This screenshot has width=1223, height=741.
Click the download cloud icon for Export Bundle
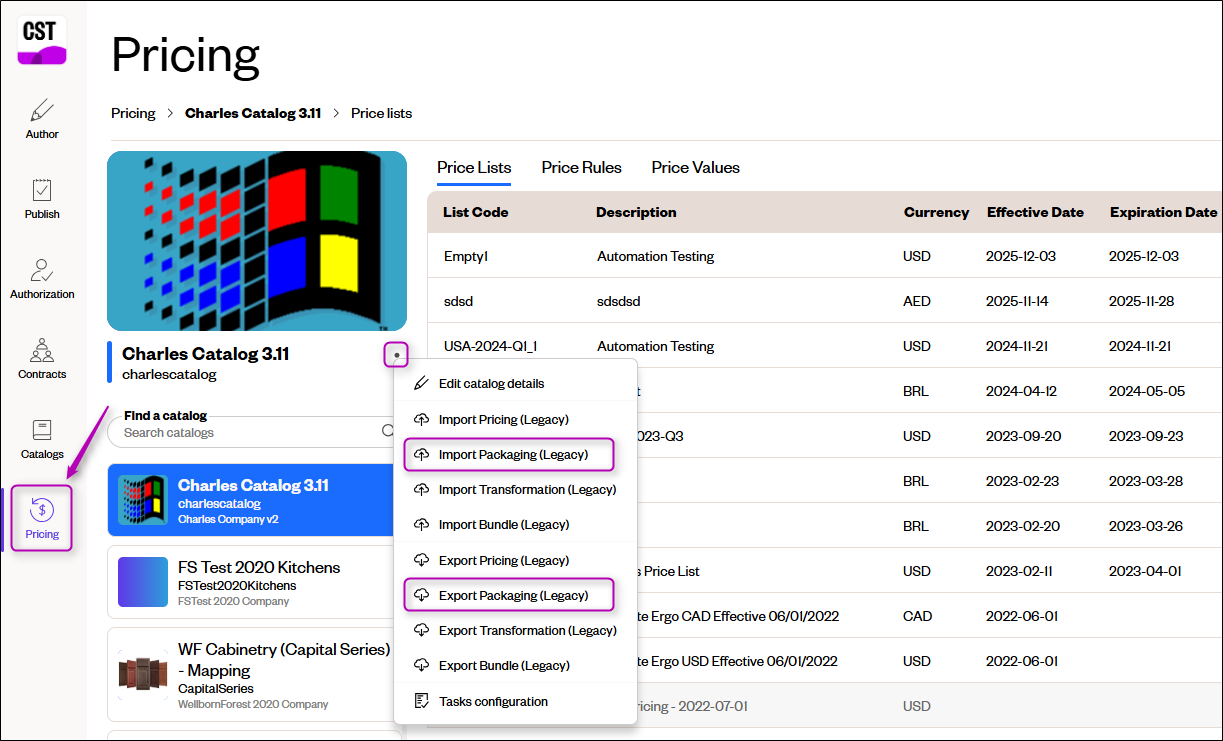click(x=421, y=665)
